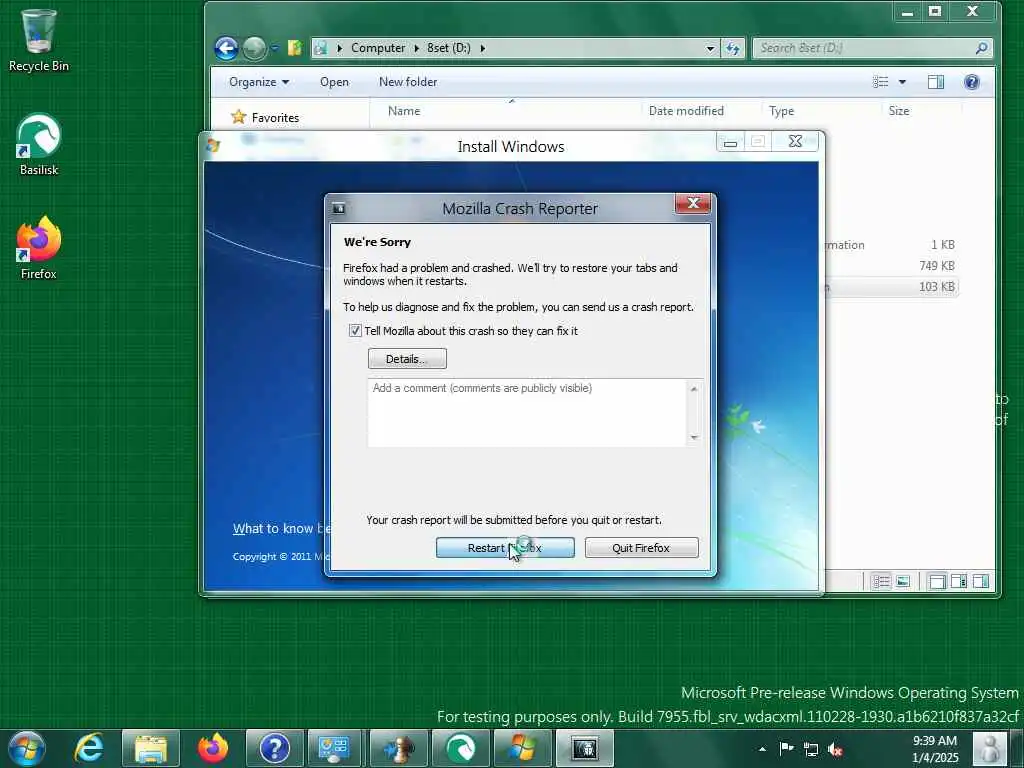Click muted volume tray icon
Screen dimensions: 1024x768
(835, 749)
